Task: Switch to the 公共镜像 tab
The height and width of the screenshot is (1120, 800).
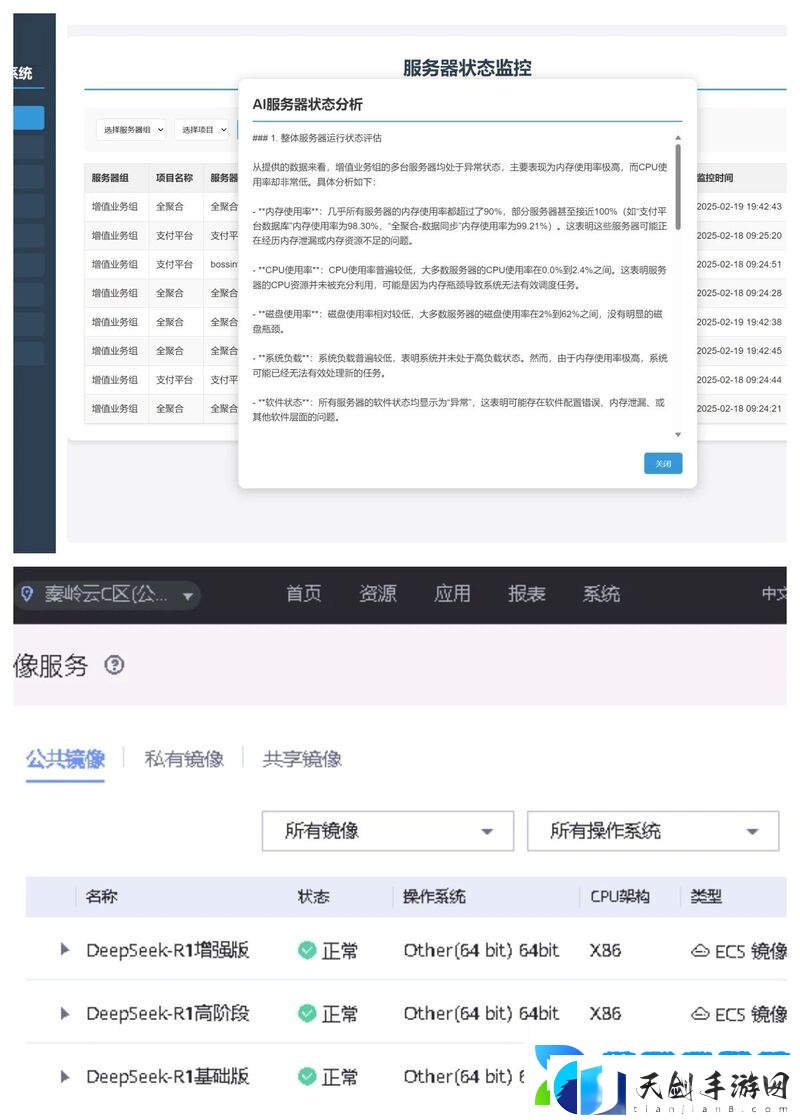Action: click(66, 759)
